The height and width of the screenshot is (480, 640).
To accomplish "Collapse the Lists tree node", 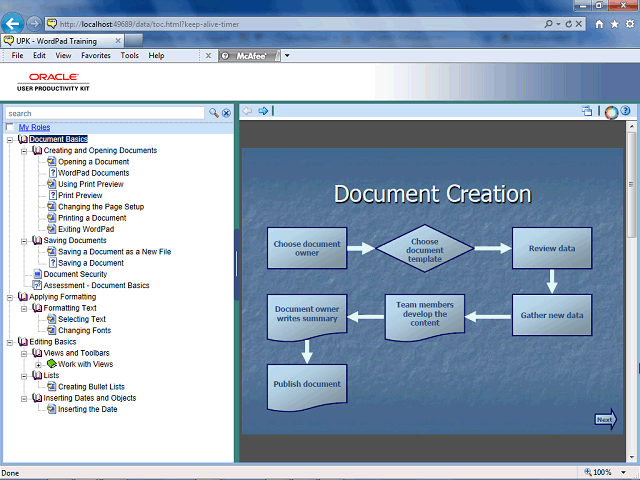I will pyautogui.click(x=24, y=376).
